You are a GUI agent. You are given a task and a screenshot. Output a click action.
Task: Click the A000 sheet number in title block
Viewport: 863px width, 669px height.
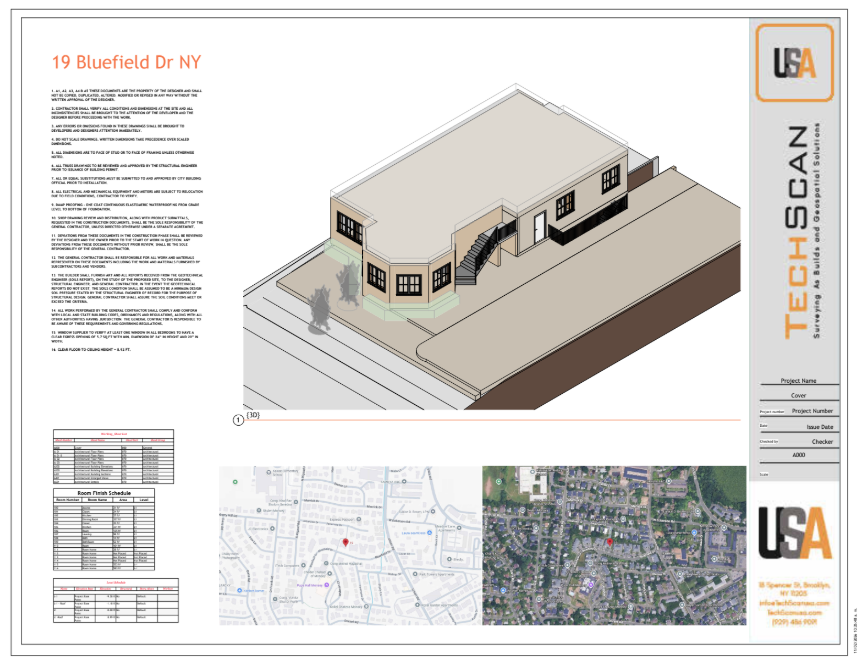pyautogui.click(x=797, y=454)
